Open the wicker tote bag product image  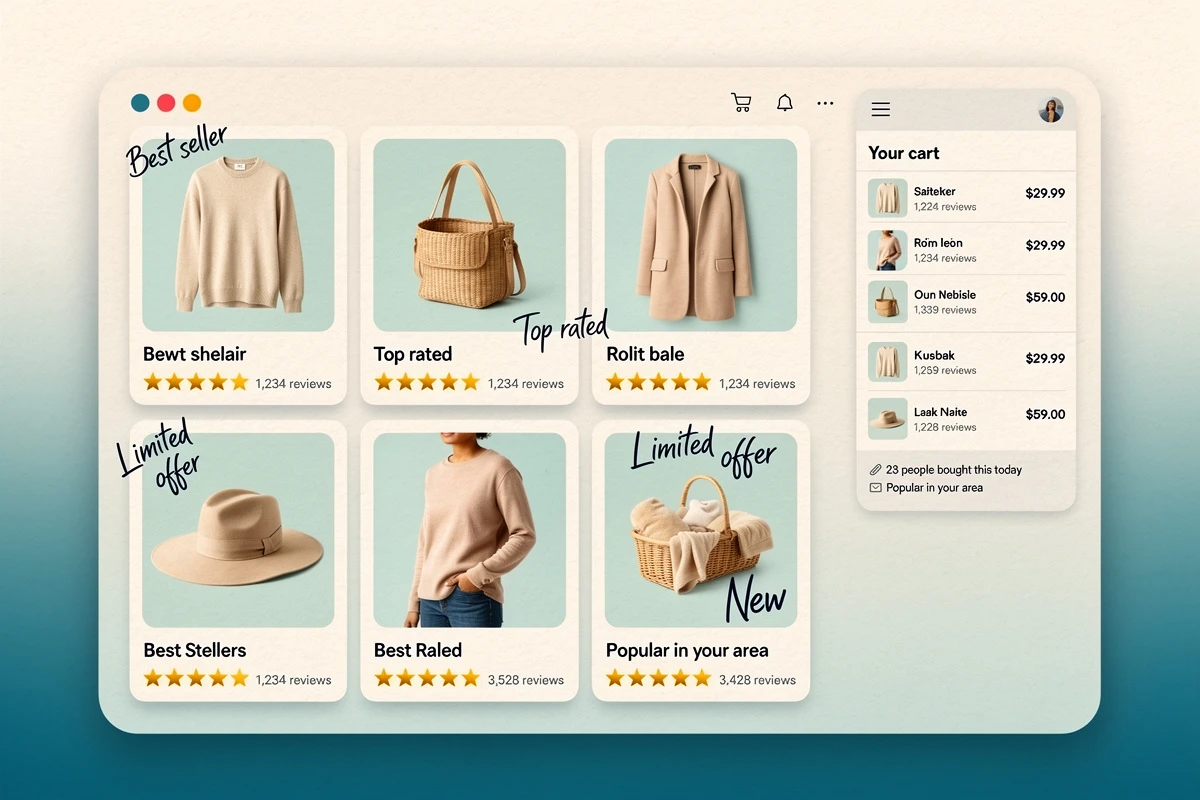pos(469,235)
